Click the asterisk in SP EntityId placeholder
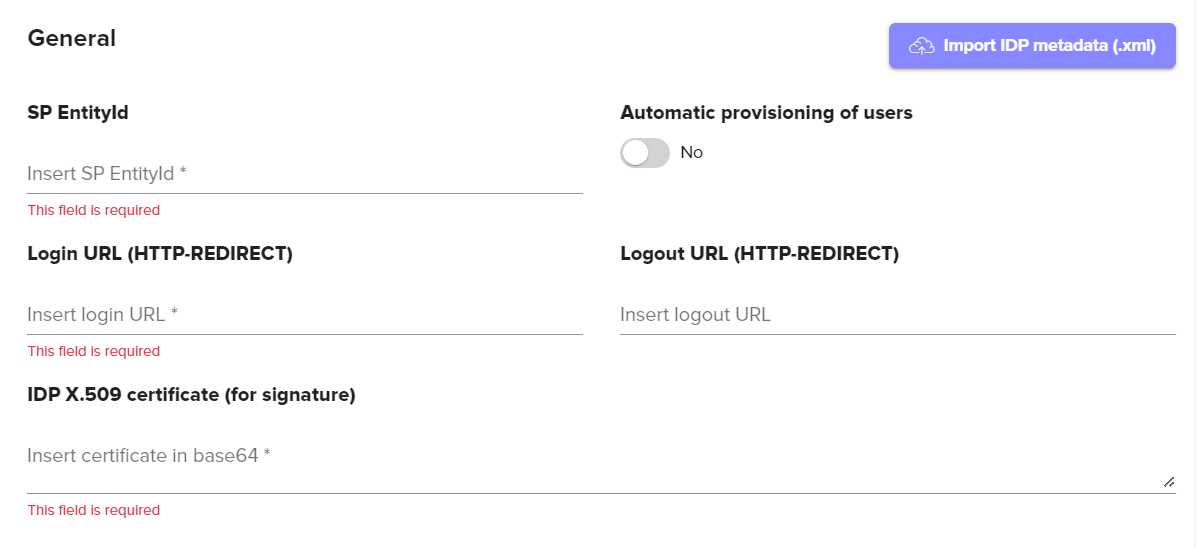Viewport: 1196px width, 551px height. coord(183,173)
